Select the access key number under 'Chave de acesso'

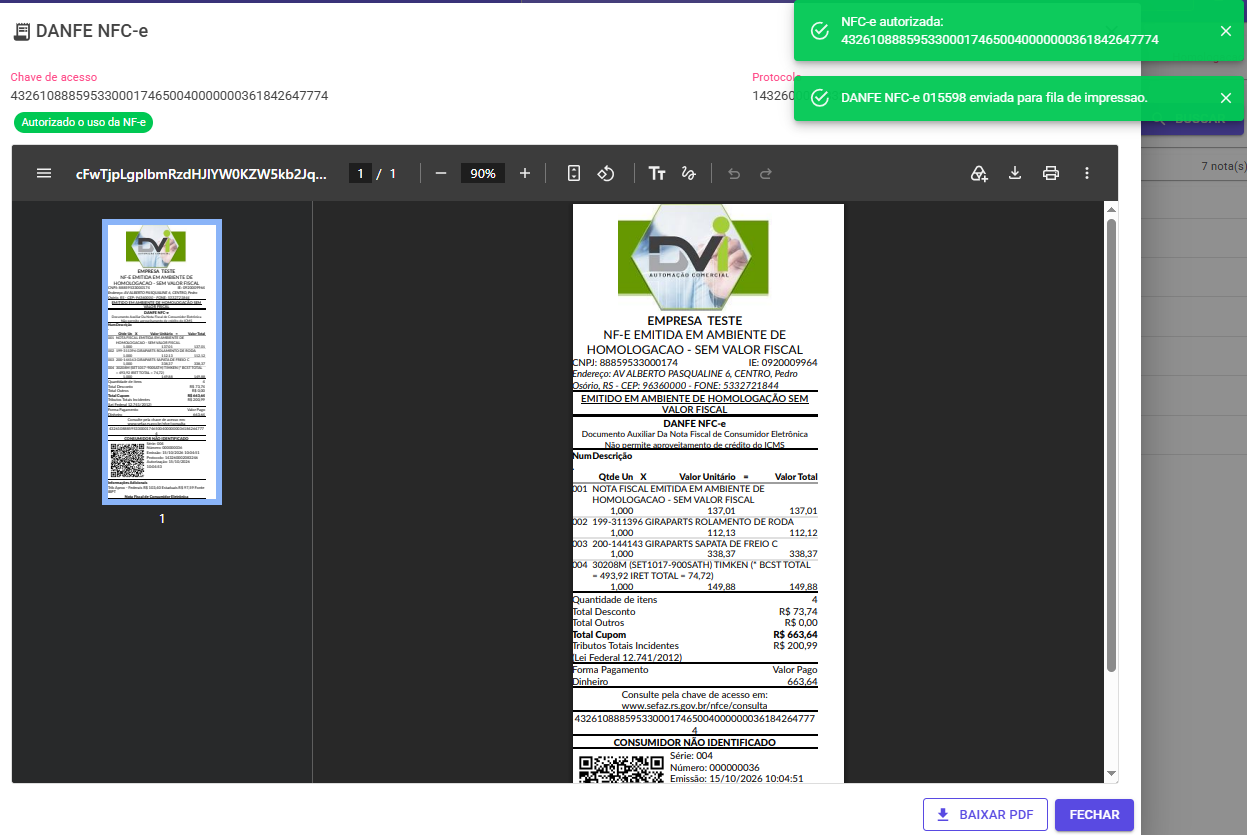[169, 96]
